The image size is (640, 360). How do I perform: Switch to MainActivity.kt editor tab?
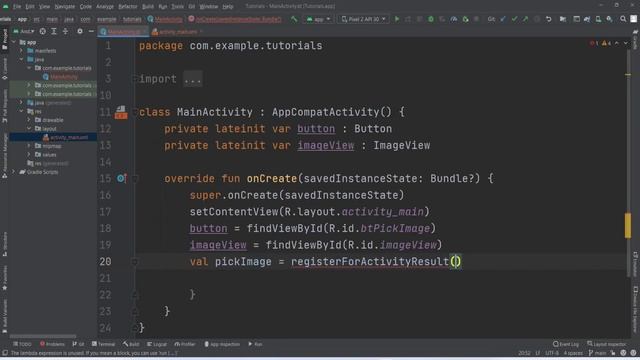point(122,31)
